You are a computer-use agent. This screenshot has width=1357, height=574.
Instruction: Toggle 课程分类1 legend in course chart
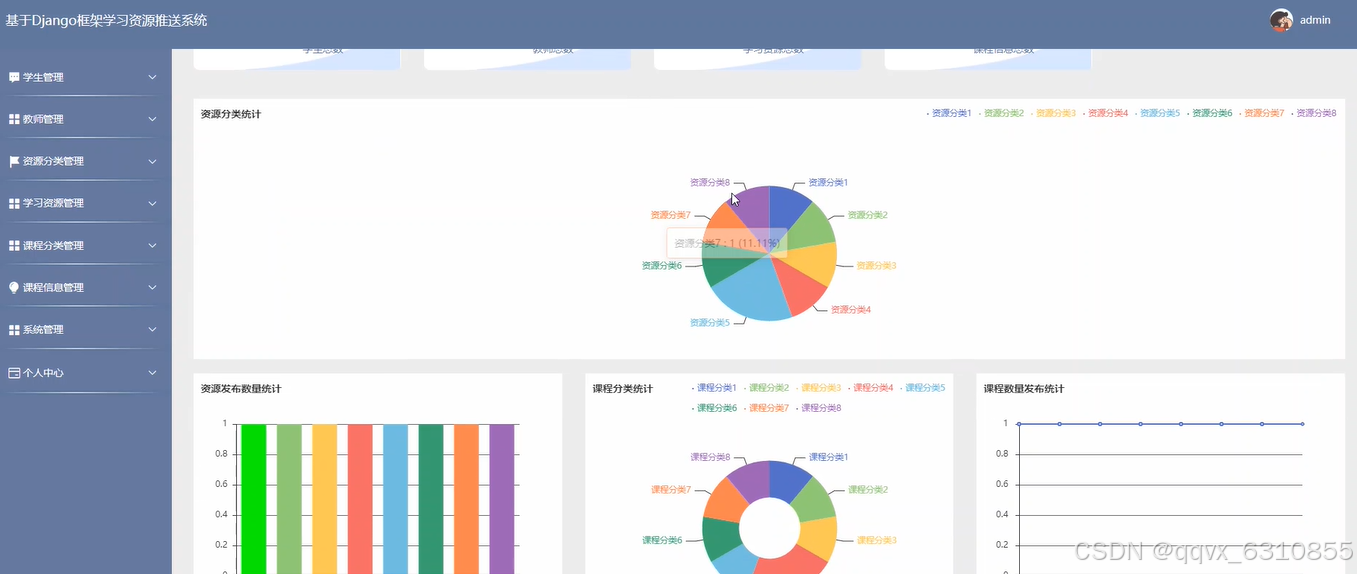[714, 387]
